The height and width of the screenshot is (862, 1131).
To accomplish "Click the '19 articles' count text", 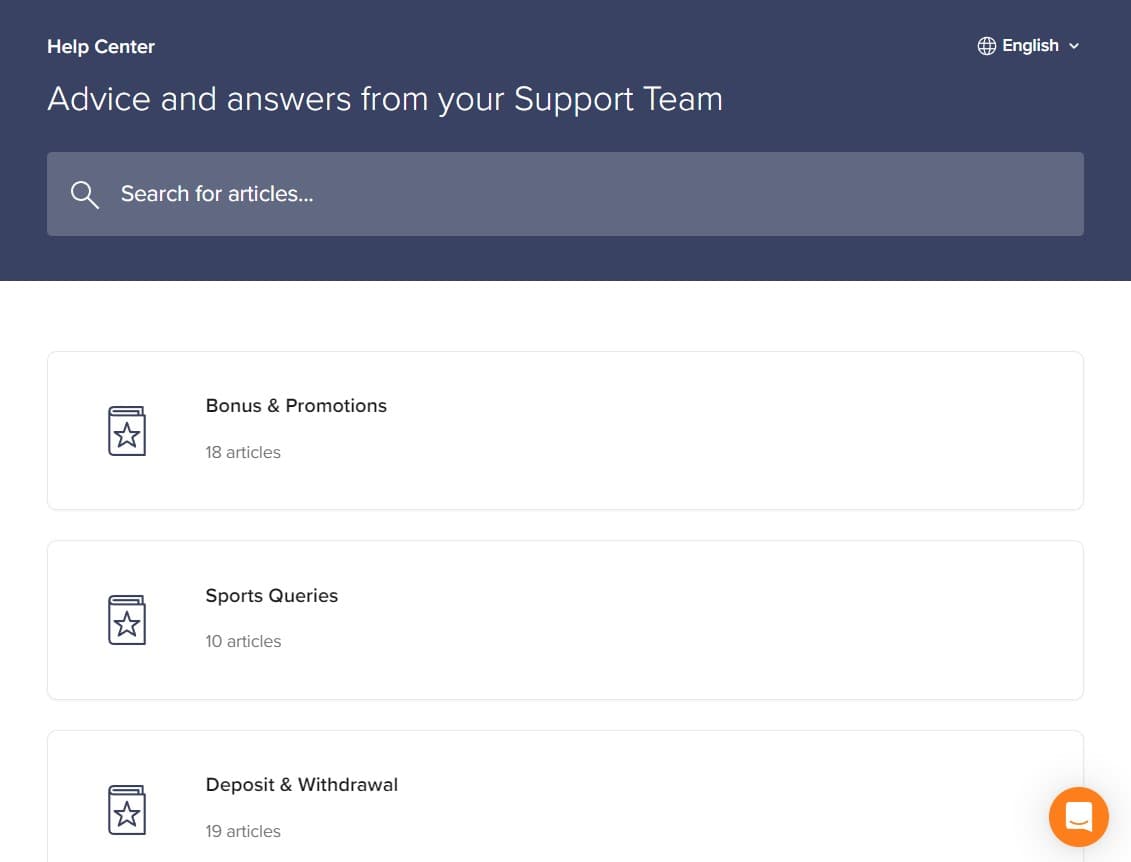I will click(243, 831).
